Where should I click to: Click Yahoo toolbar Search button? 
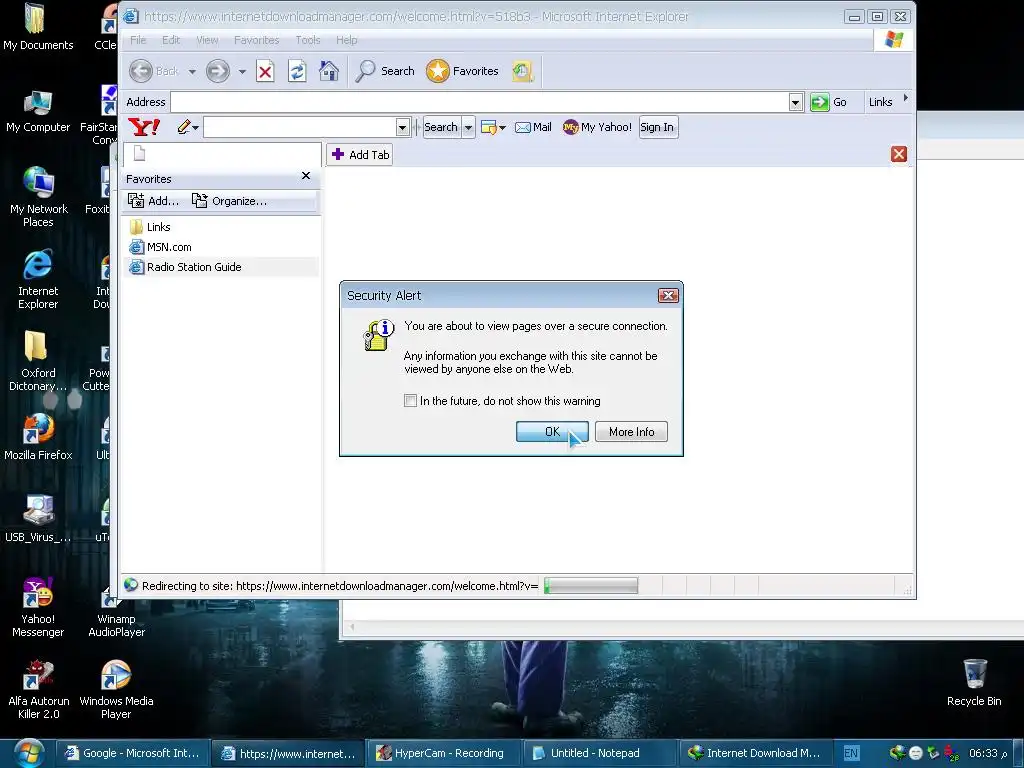(x=441, y=127)
